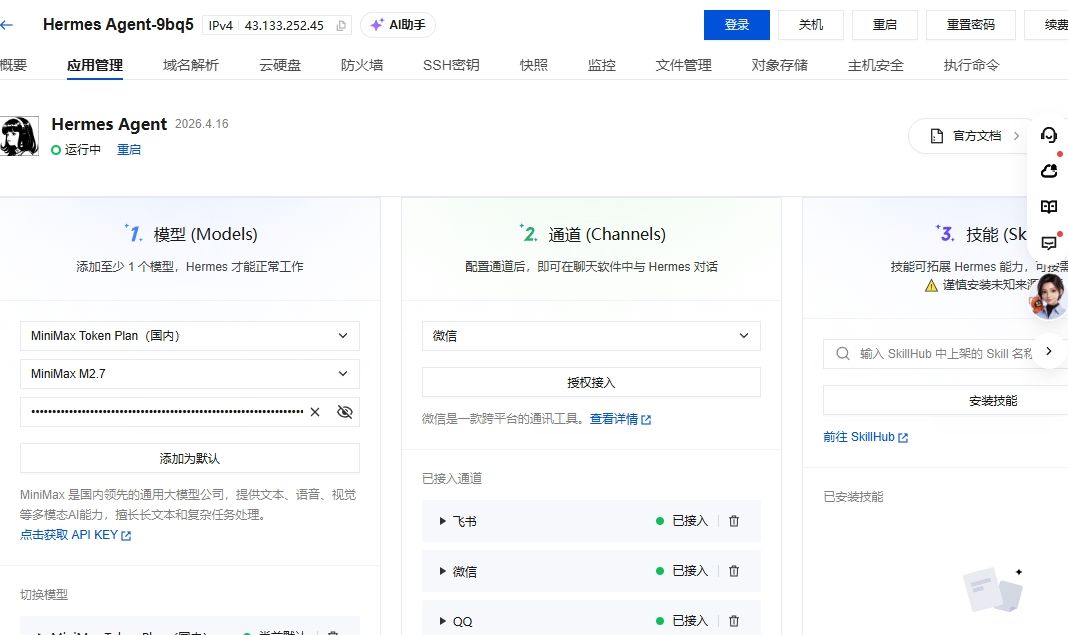Click the blue 登录 button

point(736,25)
